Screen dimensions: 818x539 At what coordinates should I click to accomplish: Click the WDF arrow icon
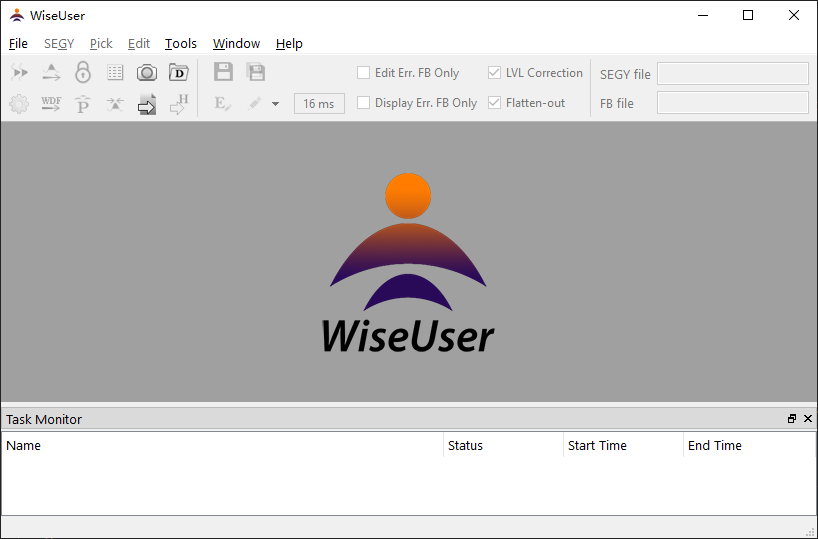[x=51, y=104]
